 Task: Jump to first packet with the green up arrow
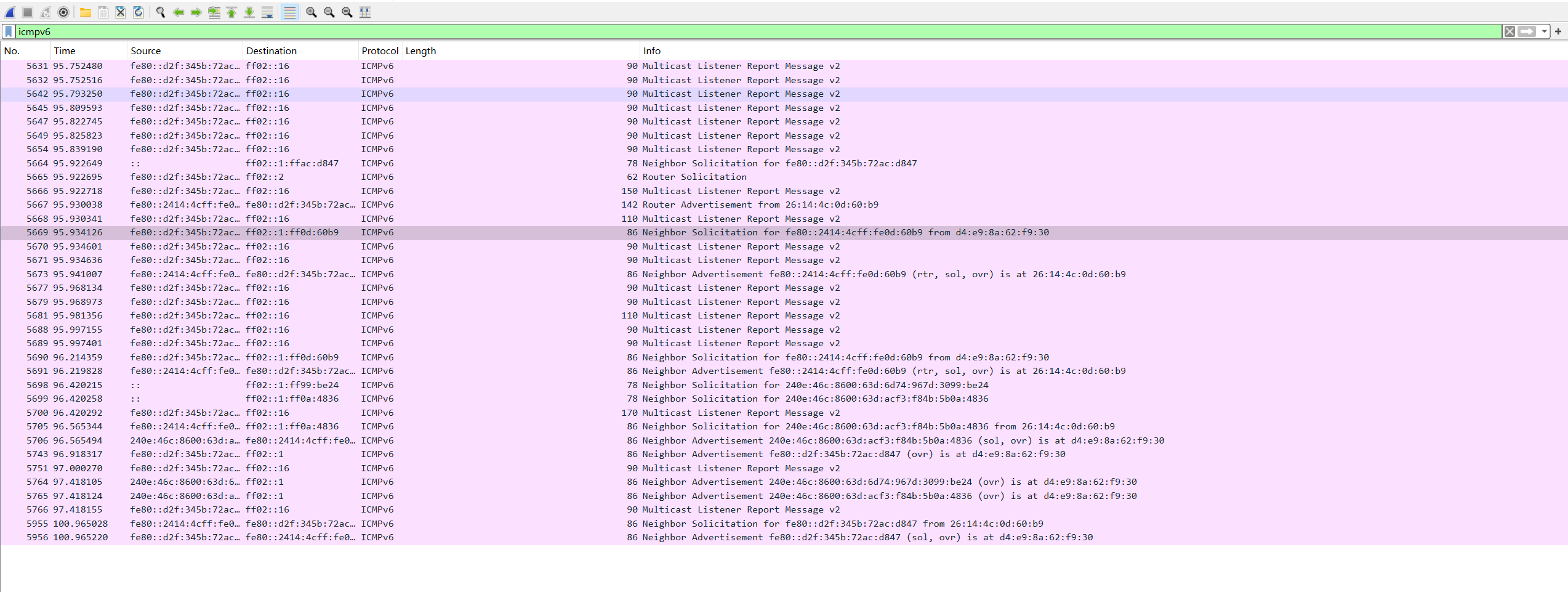tap(231, 12)
